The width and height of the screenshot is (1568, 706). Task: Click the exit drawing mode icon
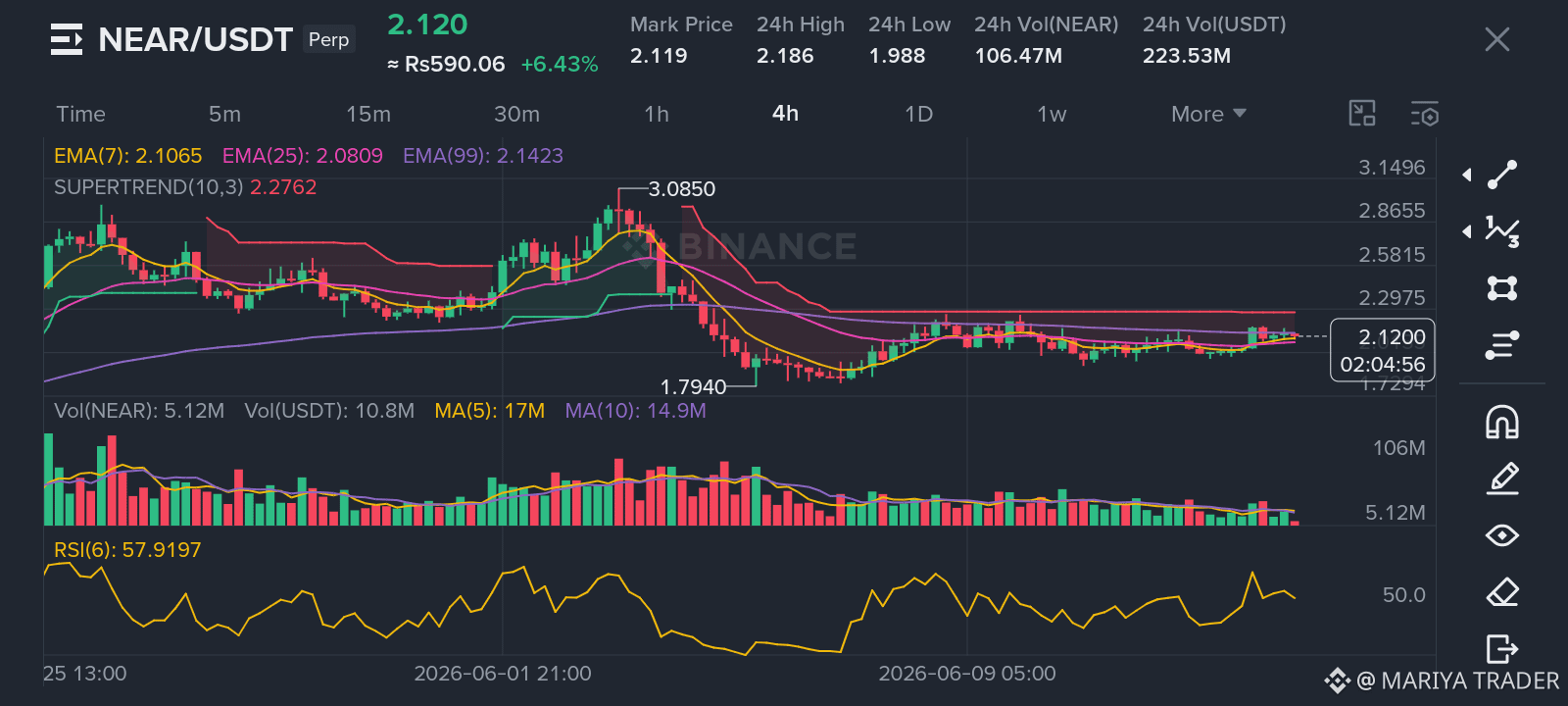point(1502,649)
